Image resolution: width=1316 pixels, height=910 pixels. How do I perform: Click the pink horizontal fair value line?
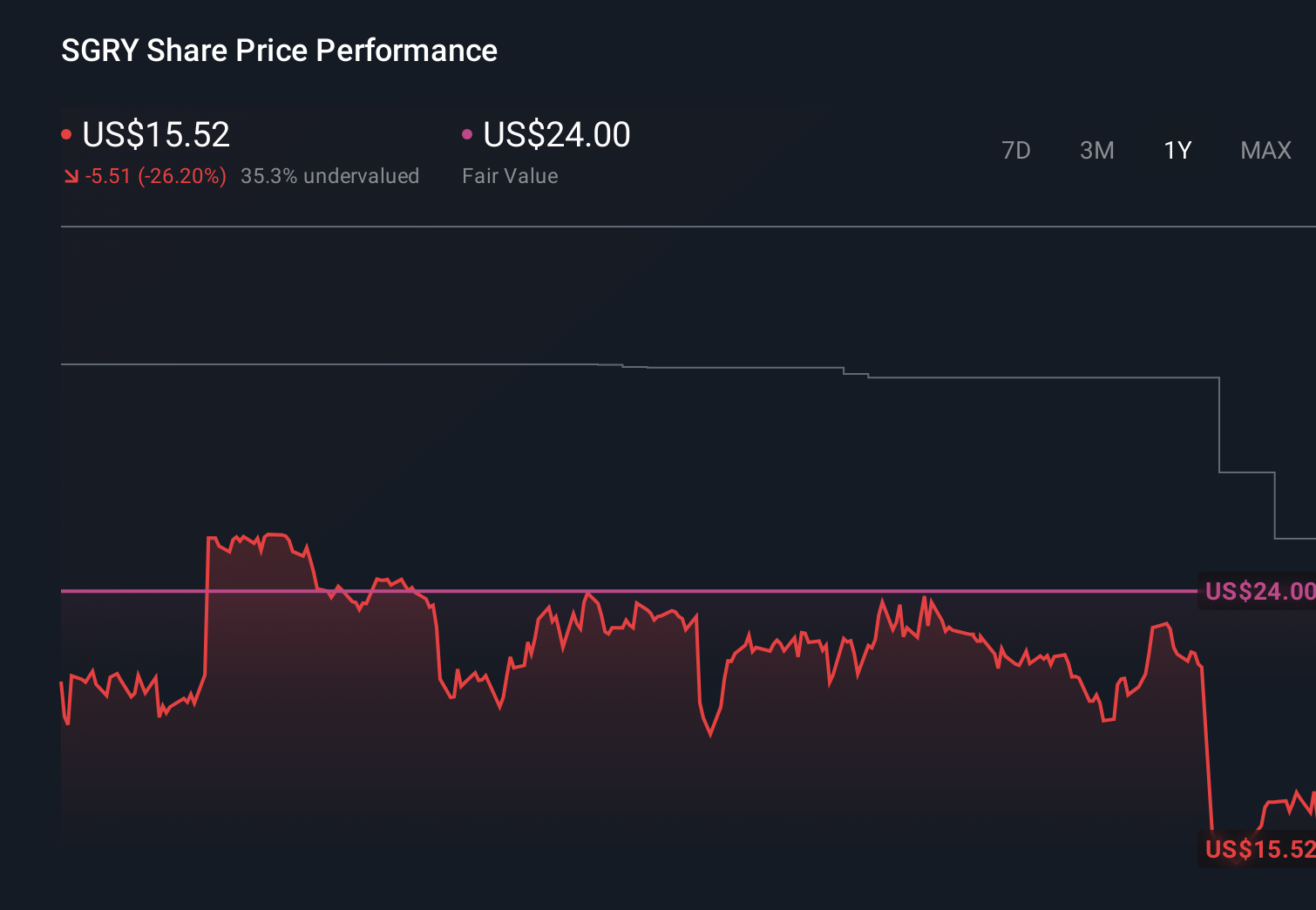[x=610, y=591]
